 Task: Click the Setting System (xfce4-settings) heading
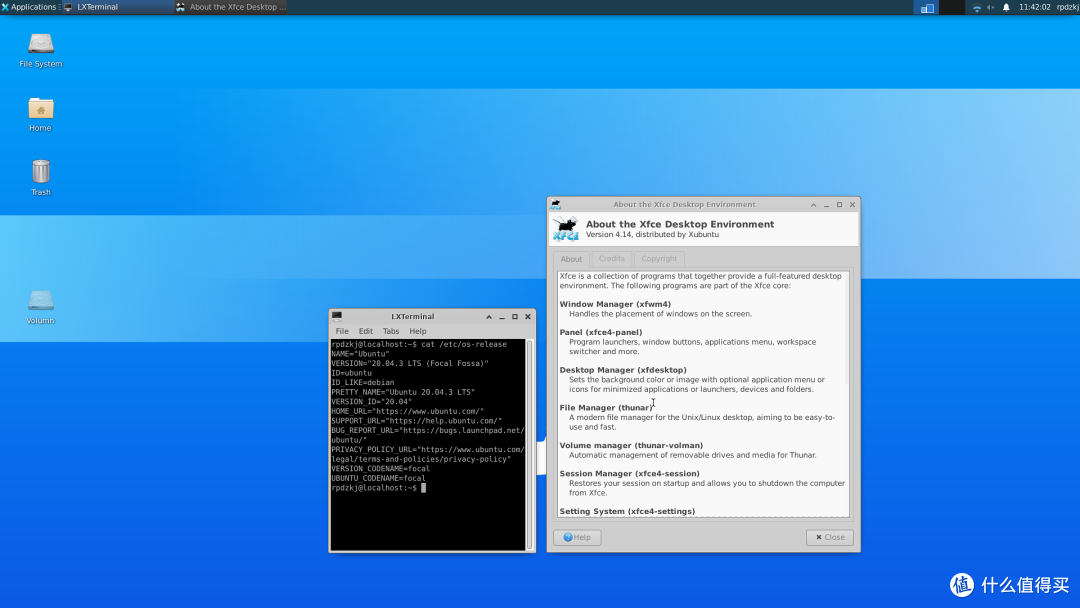pos(627,512)
